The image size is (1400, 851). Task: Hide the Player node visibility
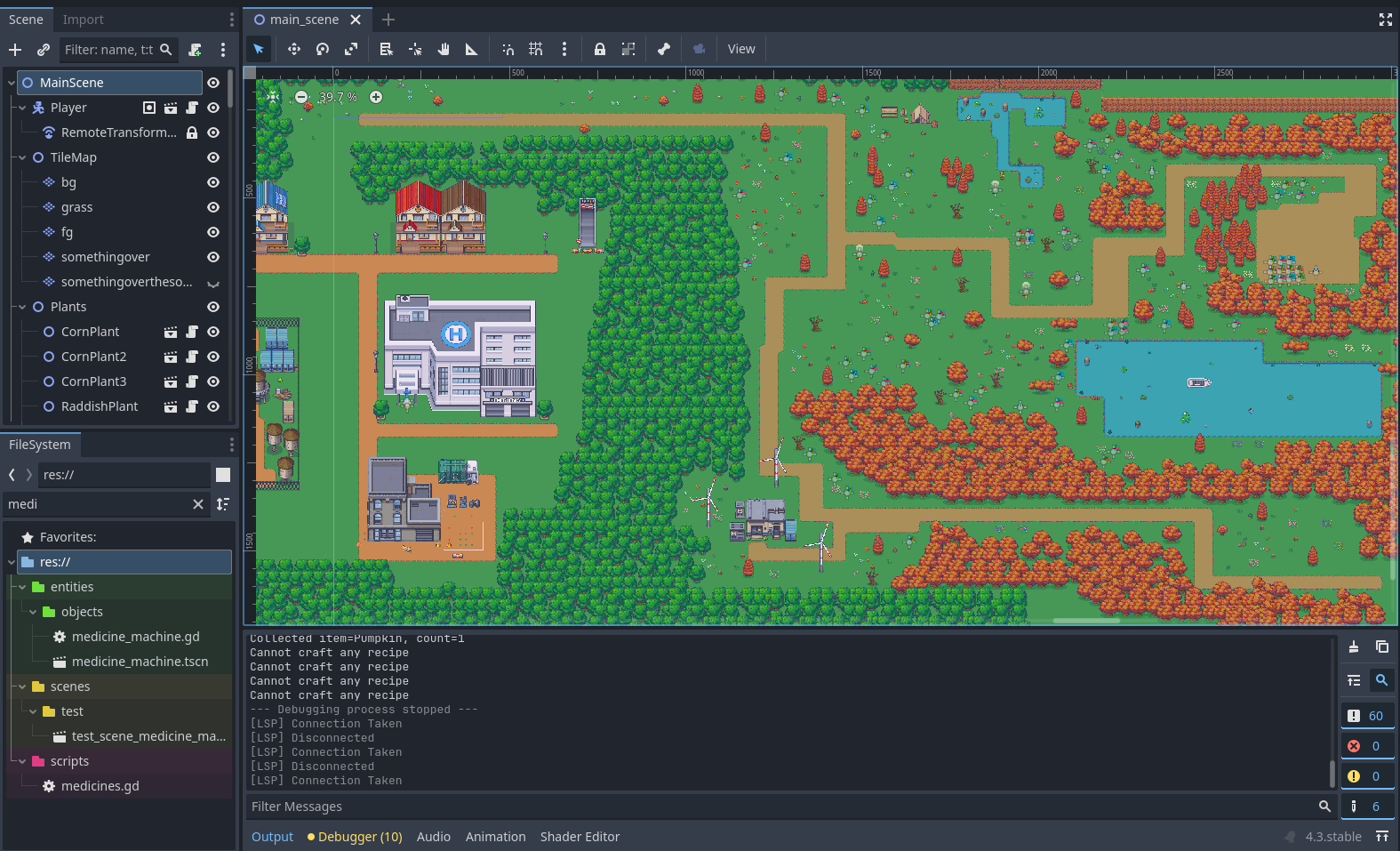pos(213,108)
